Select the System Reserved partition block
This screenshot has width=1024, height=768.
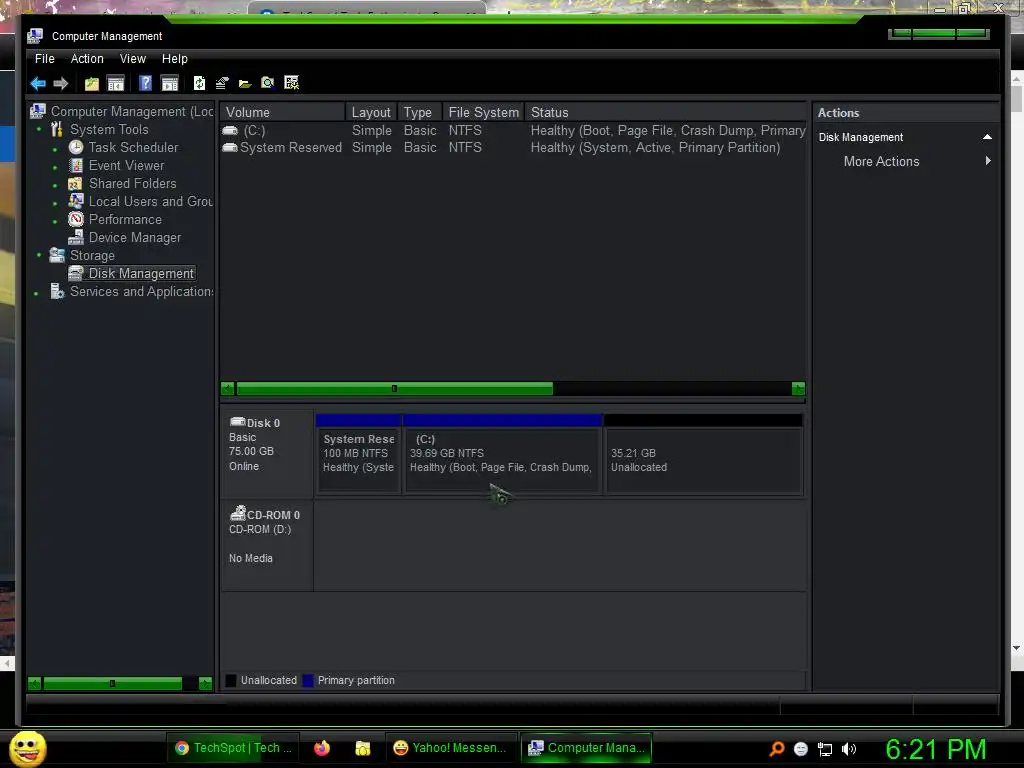pos(359,453)
